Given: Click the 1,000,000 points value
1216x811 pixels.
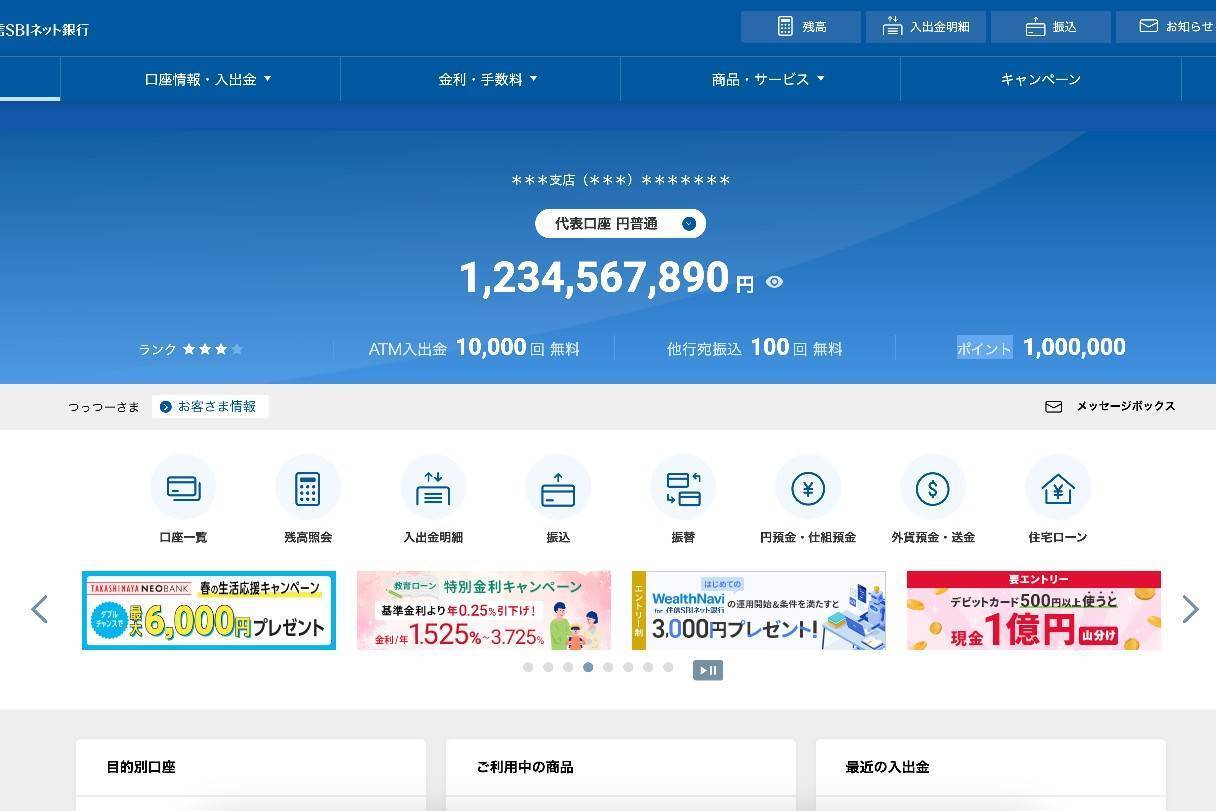Looking at the screenshot, I should click(1074, 347).
